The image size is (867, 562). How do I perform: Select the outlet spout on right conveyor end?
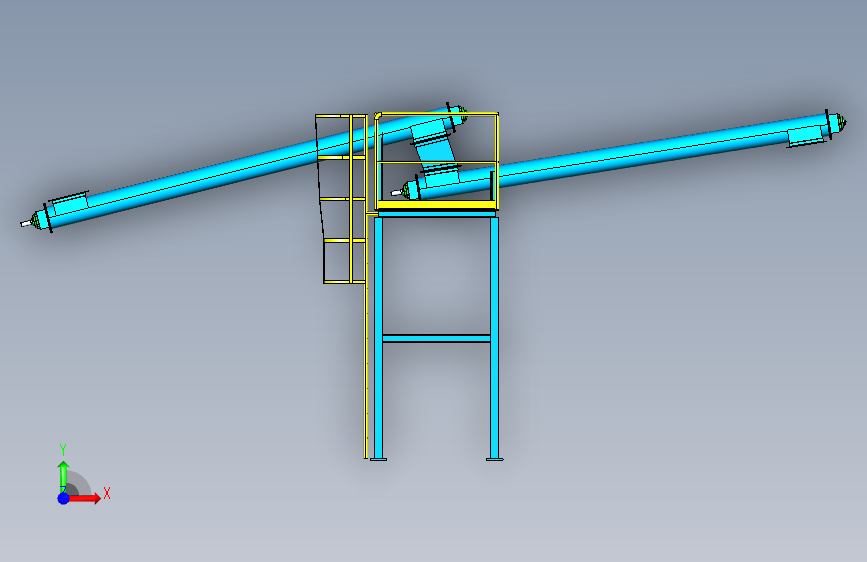click(x=807, y=136)
